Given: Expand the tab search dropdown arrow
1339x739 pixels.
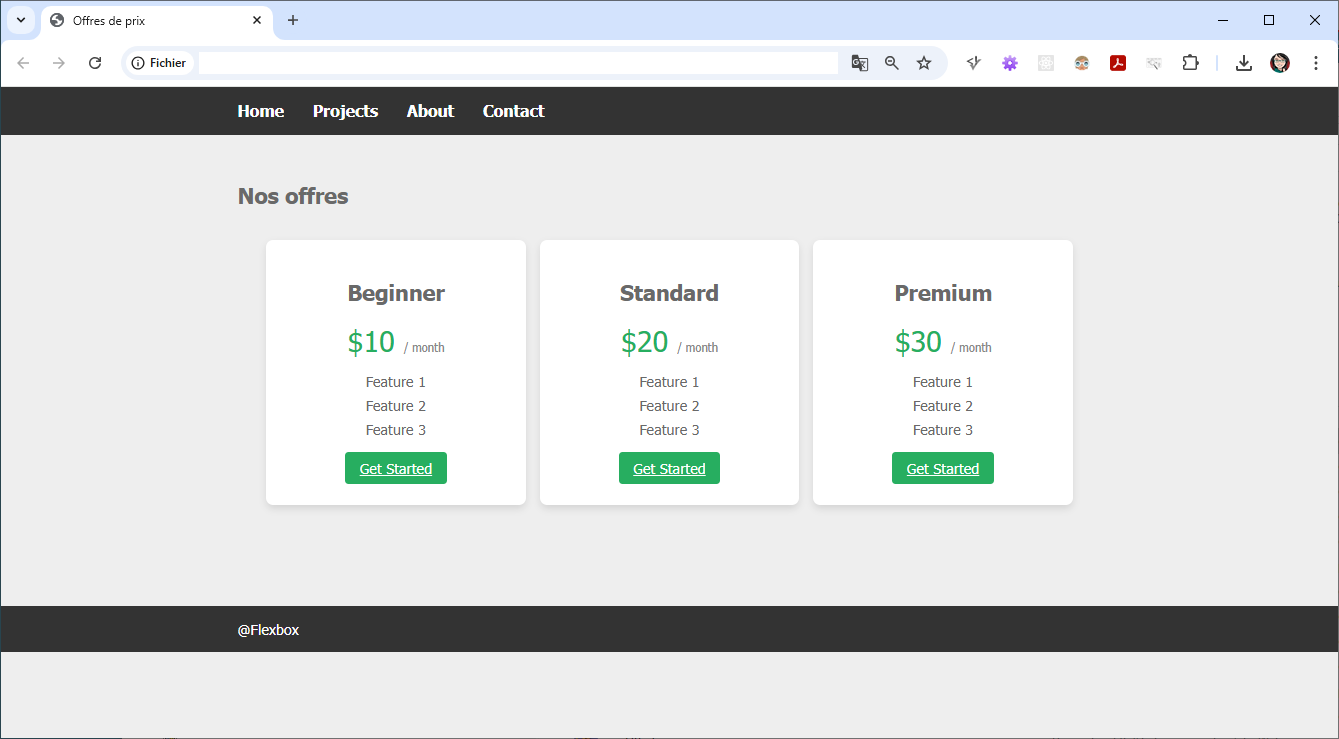Looking at the screenshot, I should click(x=20, y=20).
